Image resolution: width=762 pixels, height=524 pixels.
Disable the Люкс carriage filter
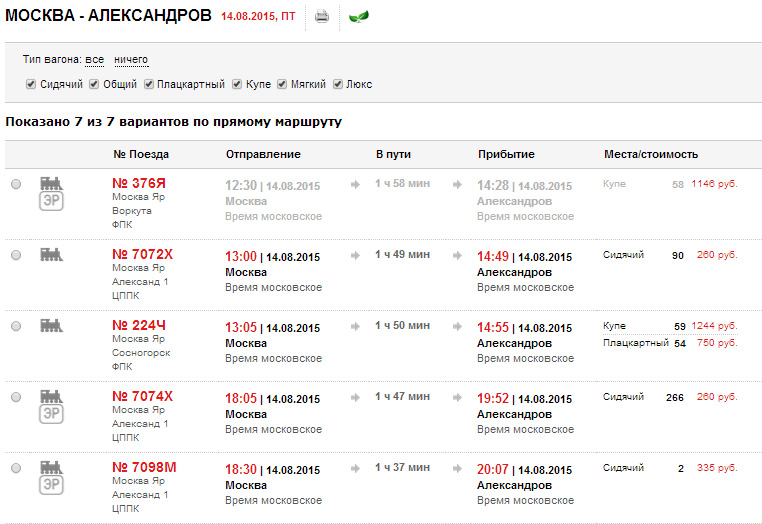338,84
